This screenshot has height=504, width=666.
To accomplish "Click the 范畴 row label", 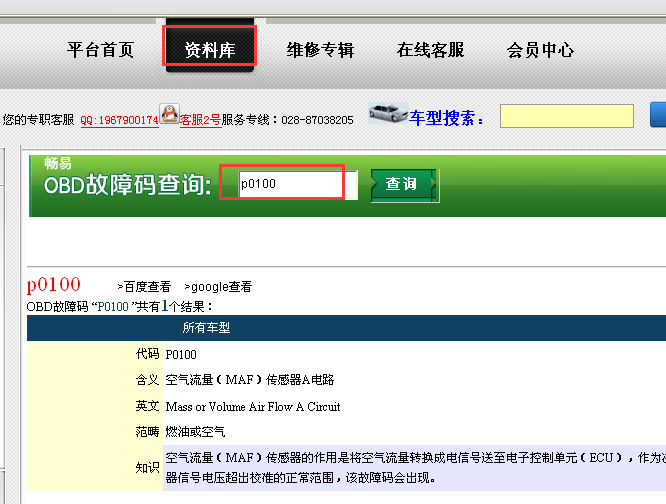I will [x=147, y=432].
